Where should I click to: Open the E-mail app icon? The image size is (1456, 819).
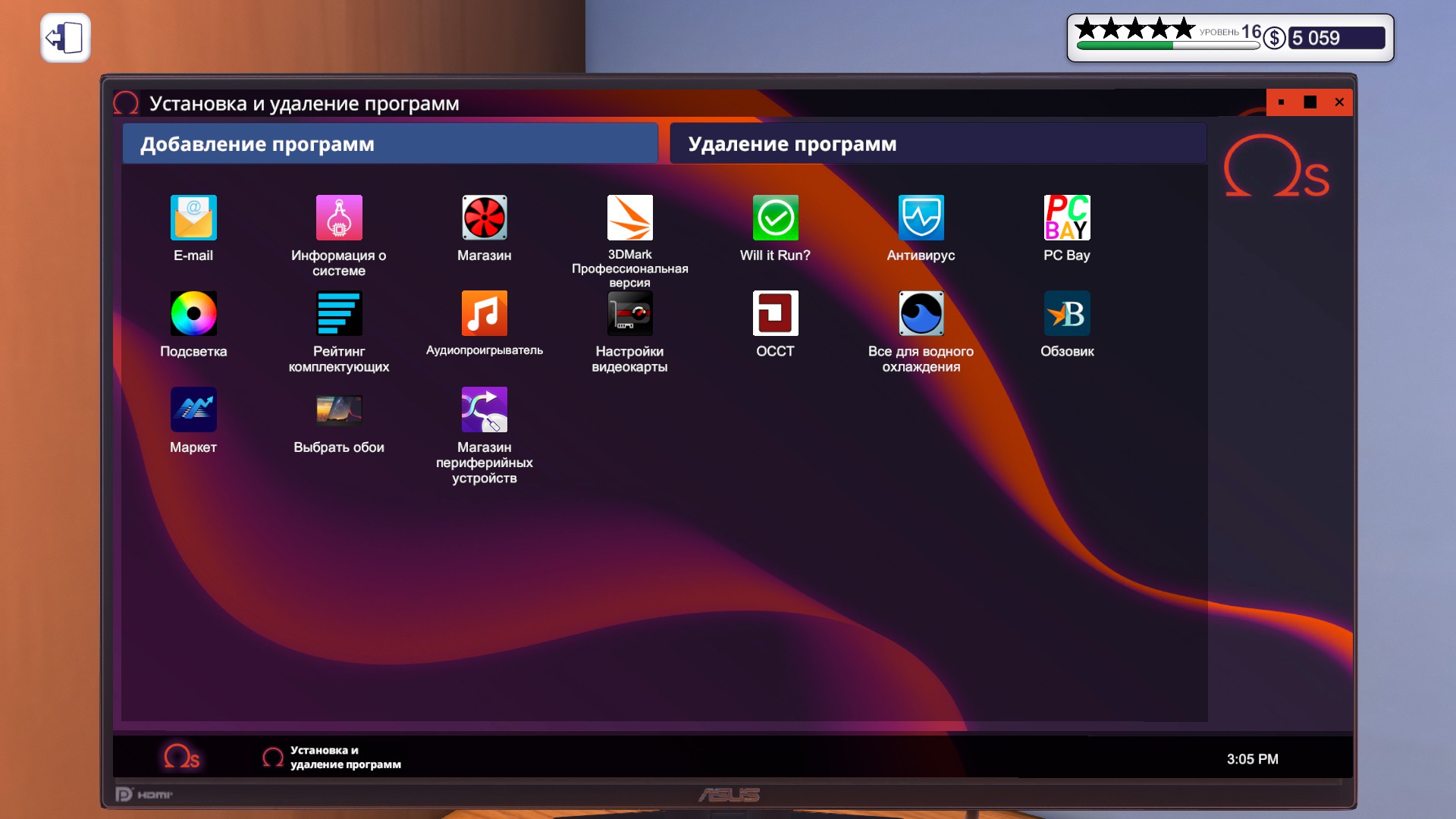[x=193, y=218]
